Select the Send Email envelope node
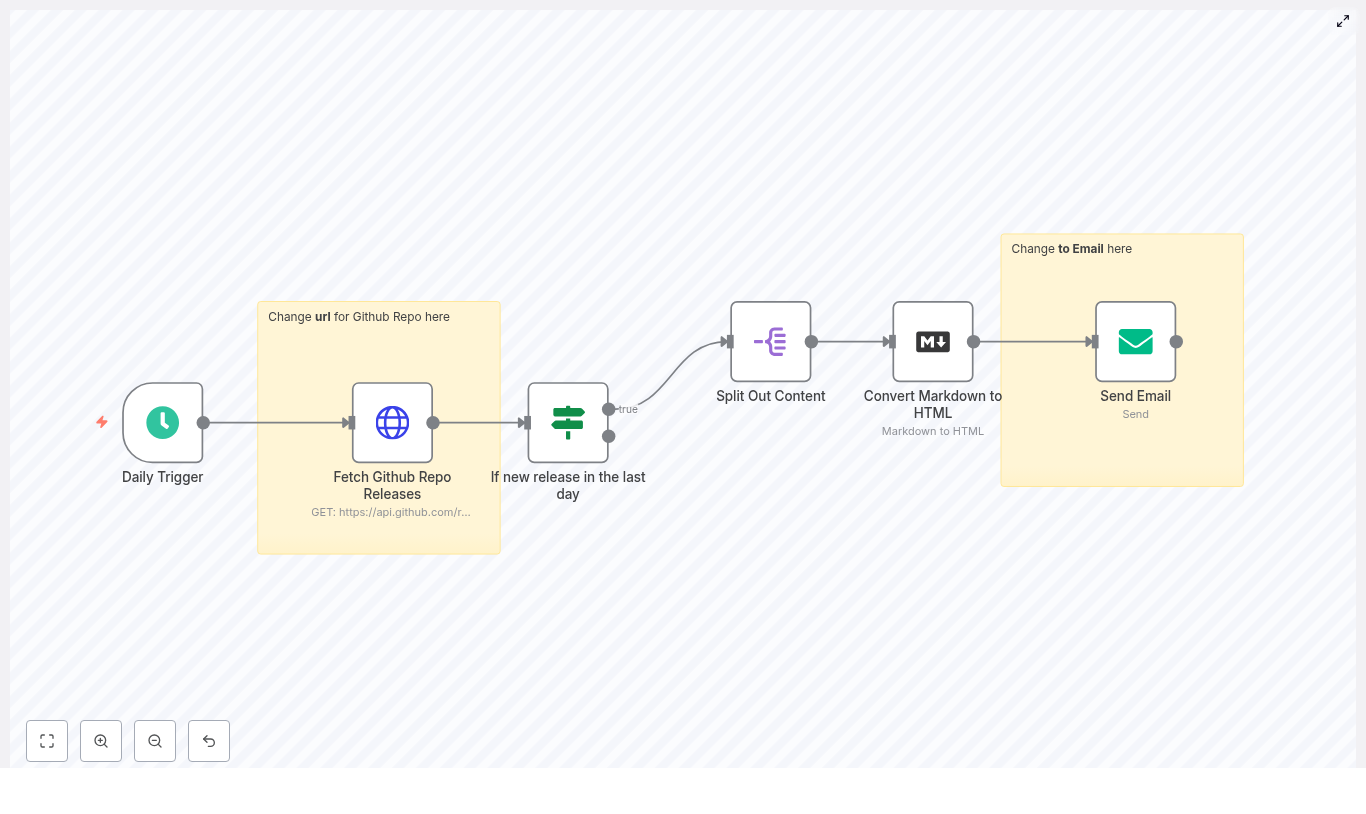 click(1135, 341)
